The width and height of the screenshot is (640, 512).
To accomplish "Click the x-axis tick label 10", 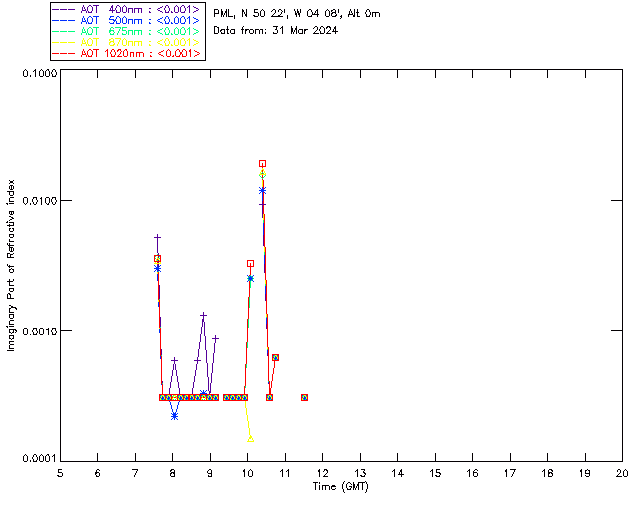I will tap(247, 473).
